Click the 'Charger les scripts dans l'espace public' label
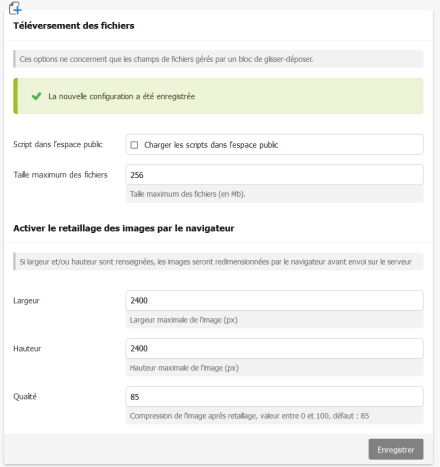The width and height of the screenshot is (440, 467). 211,145
